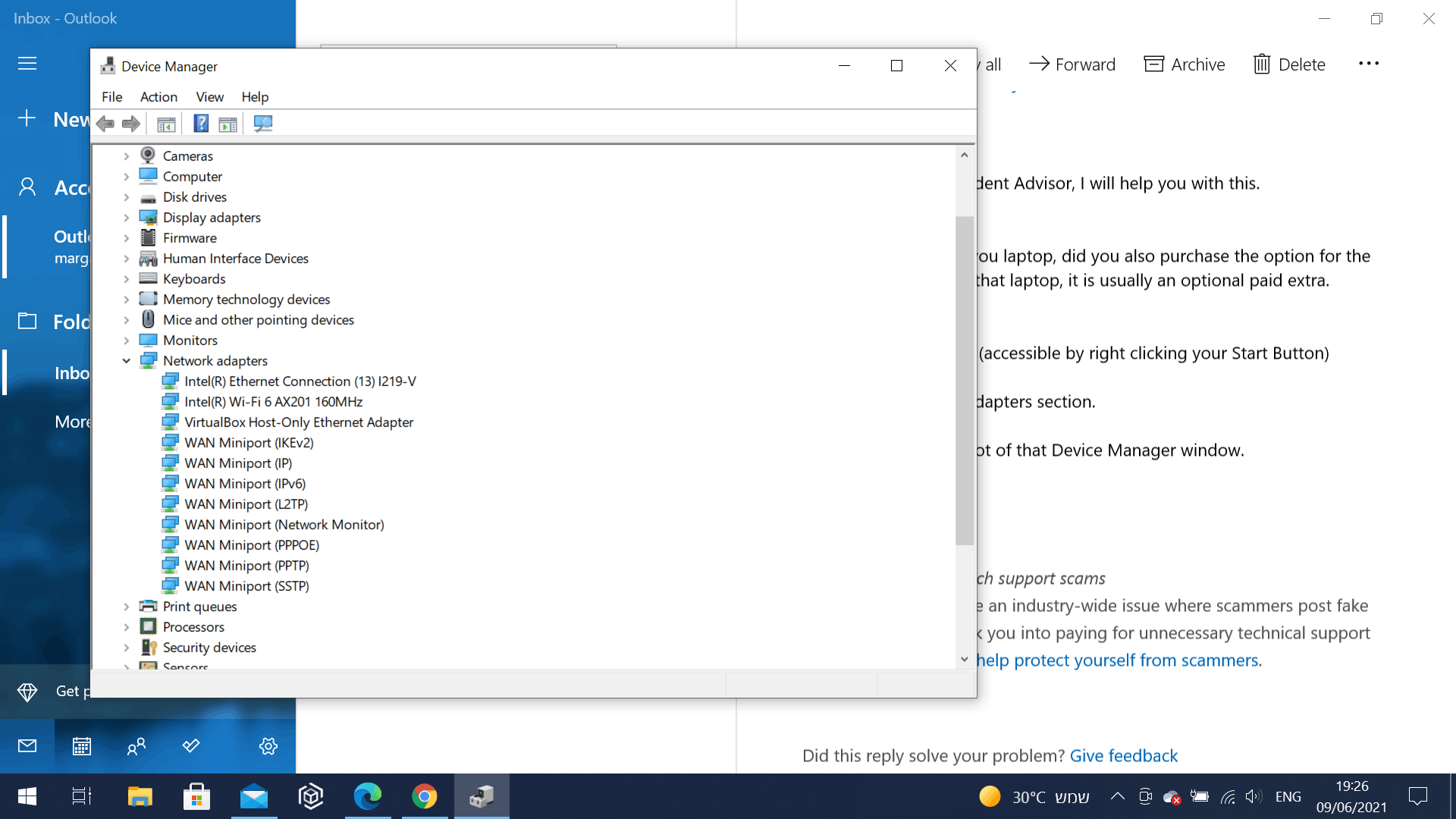The width and height of the screenshot is (1456, 819).
Task: Open Outlook settings gear icon
Action: (268, 746)
